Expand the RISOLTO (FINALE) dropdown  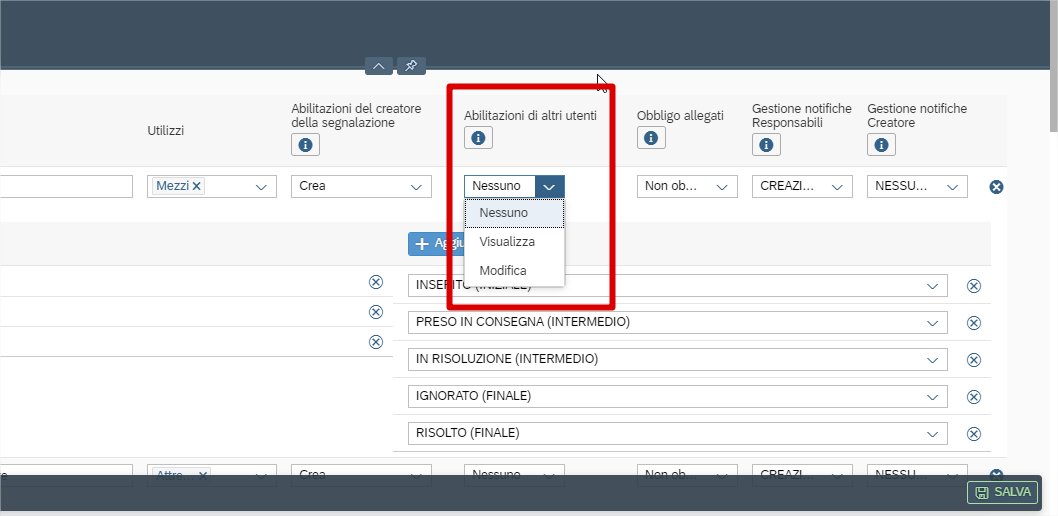932,433
